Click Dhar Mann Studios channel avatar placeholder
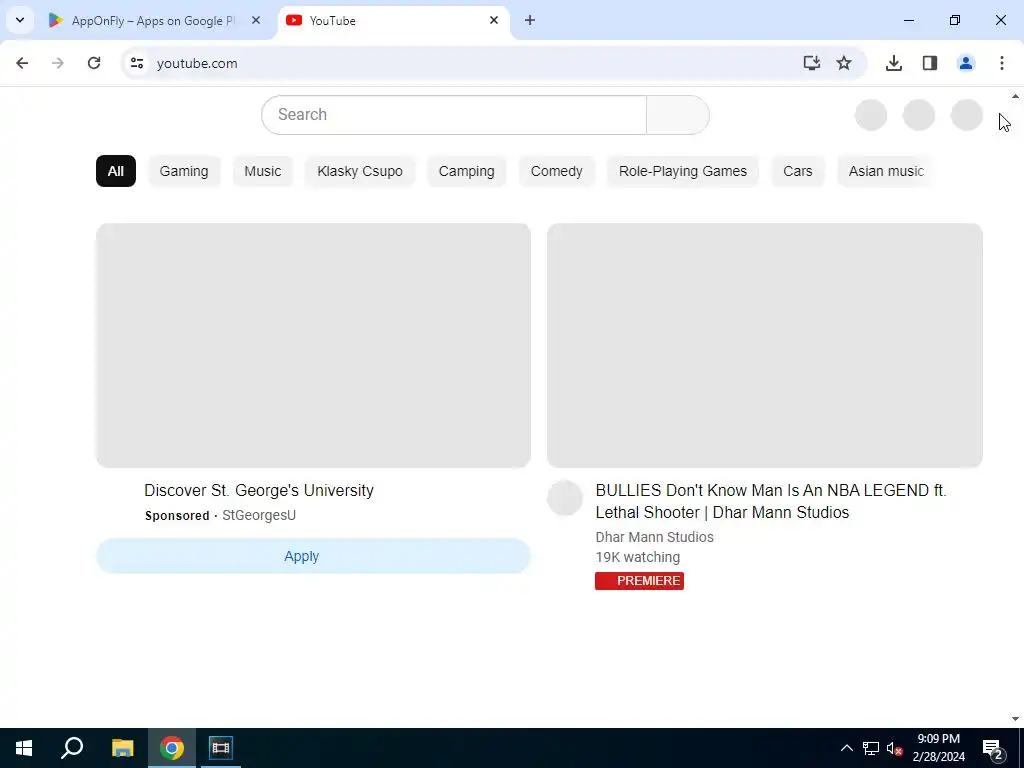The width and height of the screenshot is (1024, 768). [x=565, y=498]
